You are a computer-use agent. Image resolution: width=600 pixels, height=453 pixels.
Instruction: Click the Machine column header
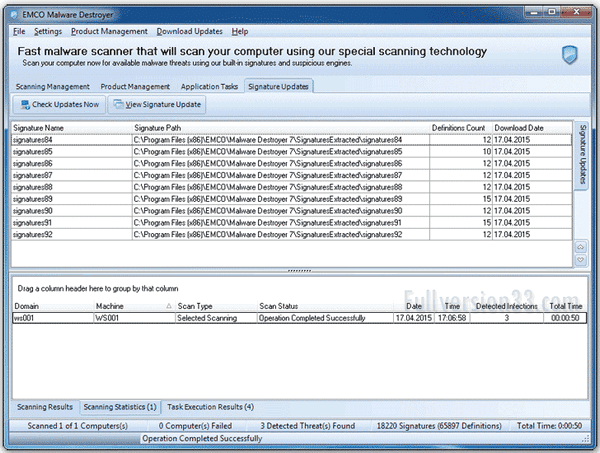(x=135, y=306)
